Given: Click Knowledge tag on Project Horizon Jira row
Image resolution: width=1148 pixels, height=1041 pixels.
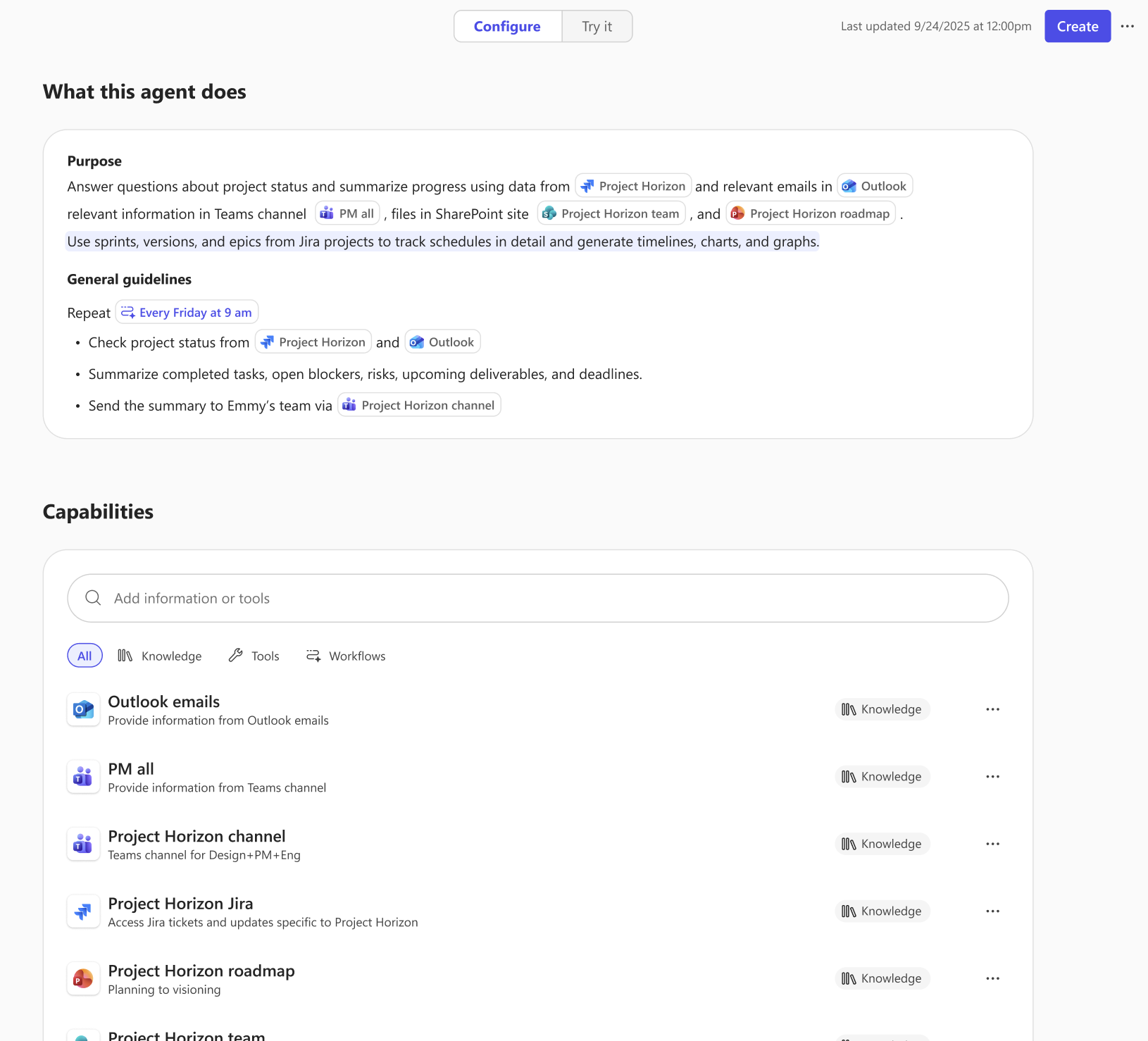Looking at the screenshot, I should coord(882,911).
